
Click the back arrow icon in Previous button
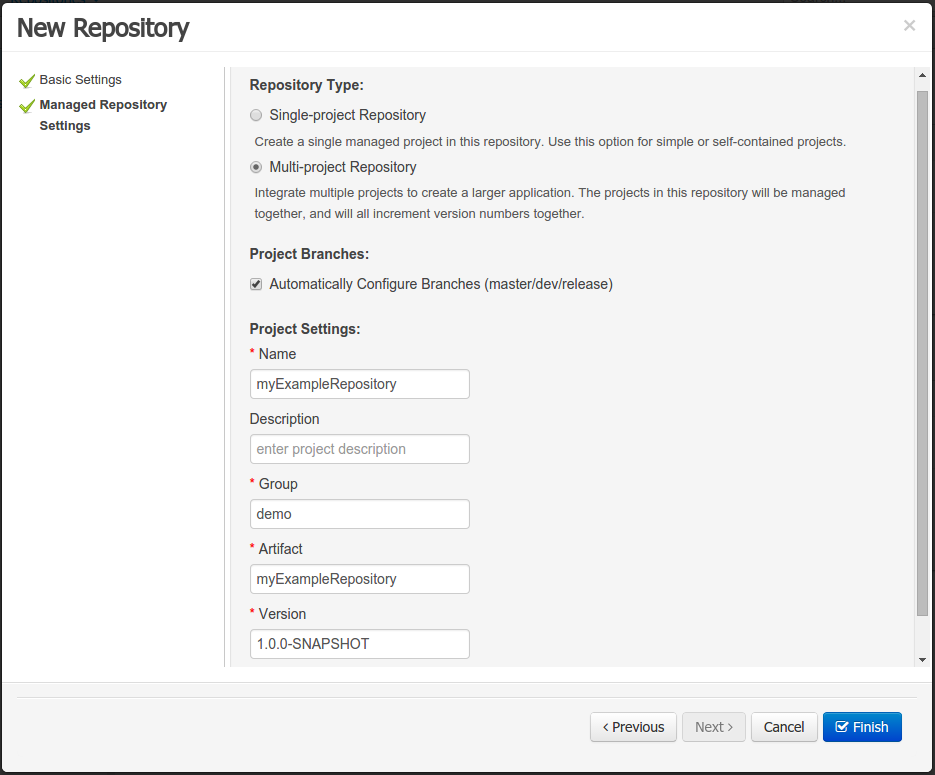(x=606, y=727)
